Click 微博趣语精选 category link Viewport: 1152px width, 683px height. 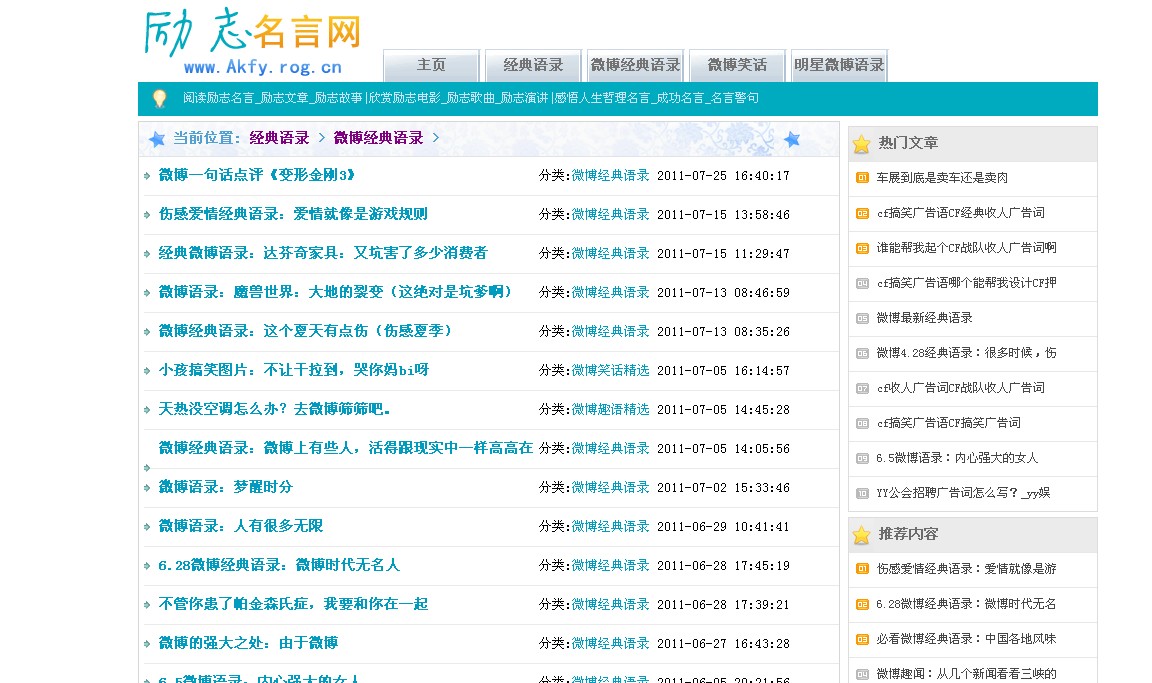pyautogui.click(x=611, y=409)
